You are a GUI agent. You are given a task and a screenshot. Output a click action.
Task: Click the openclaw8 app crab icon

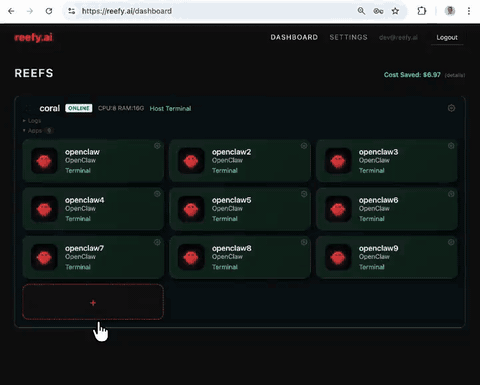[191, 257]
